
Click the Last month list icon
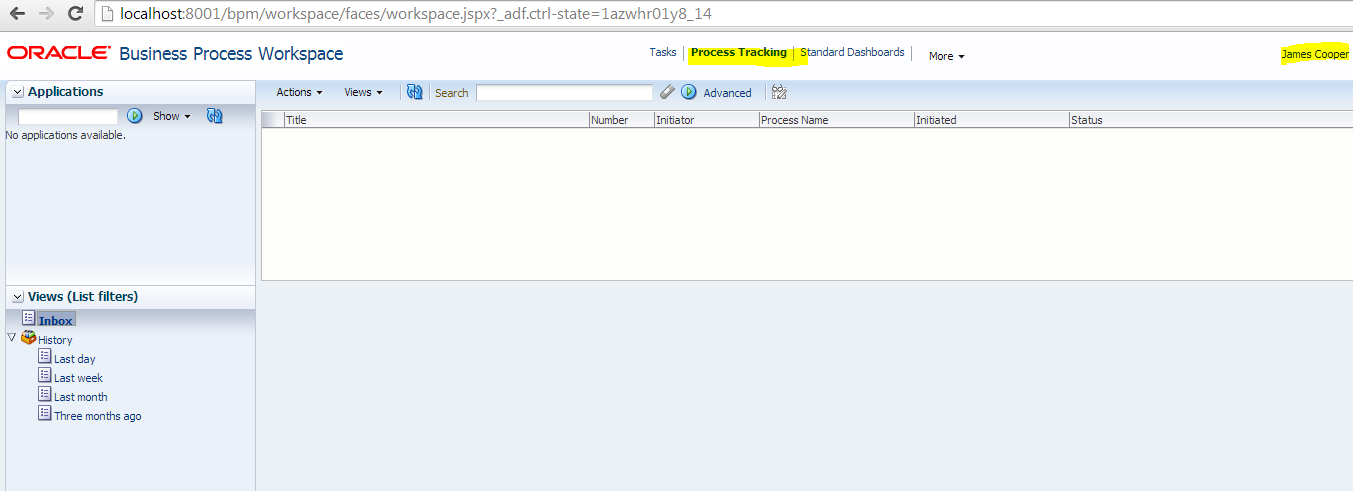[x=45, y=394]
